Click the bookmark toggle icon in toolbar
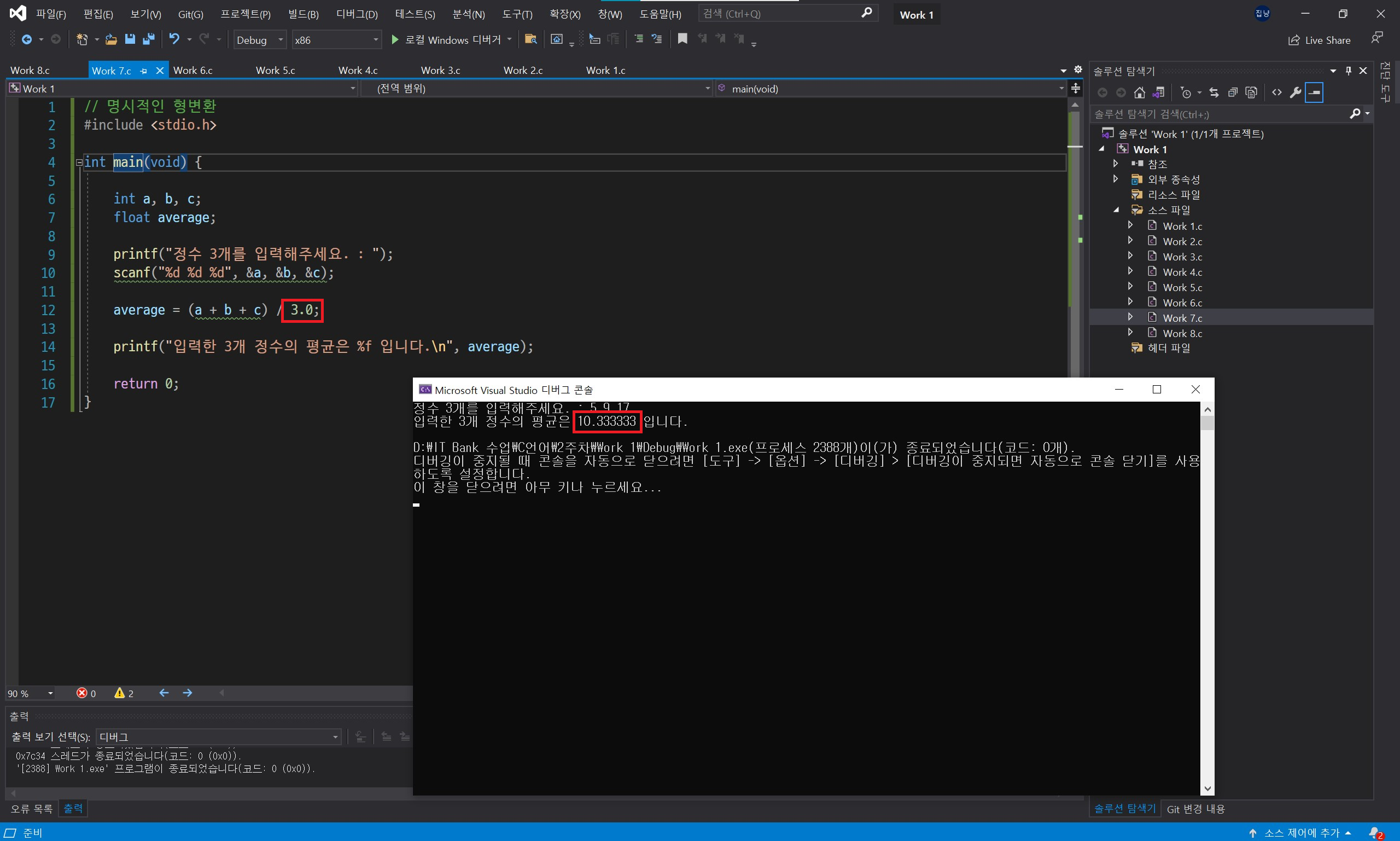1400x841 pixels. [682, 39]
